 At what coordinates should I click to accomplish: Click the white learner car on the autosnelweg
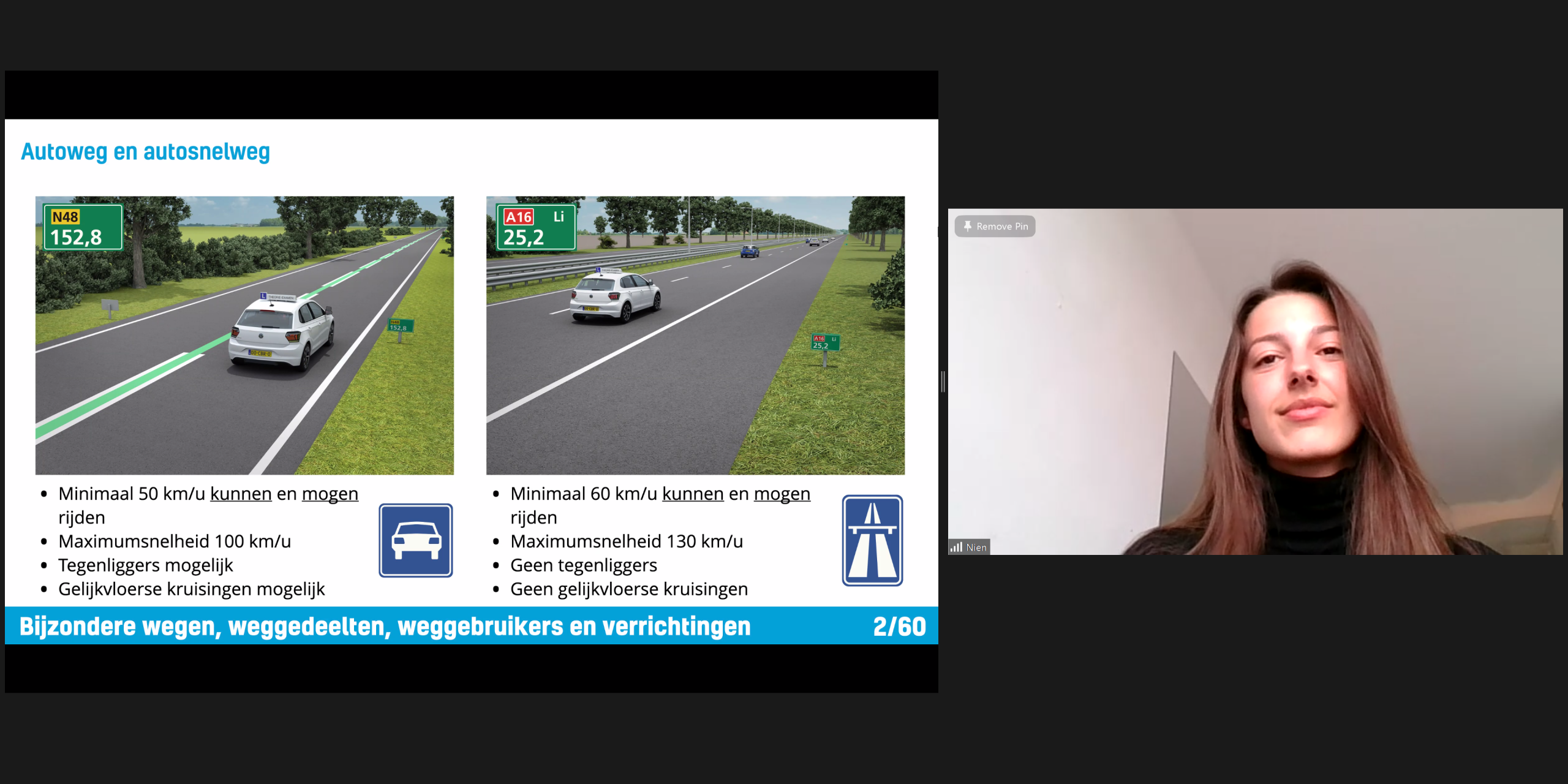coord(614,296)
